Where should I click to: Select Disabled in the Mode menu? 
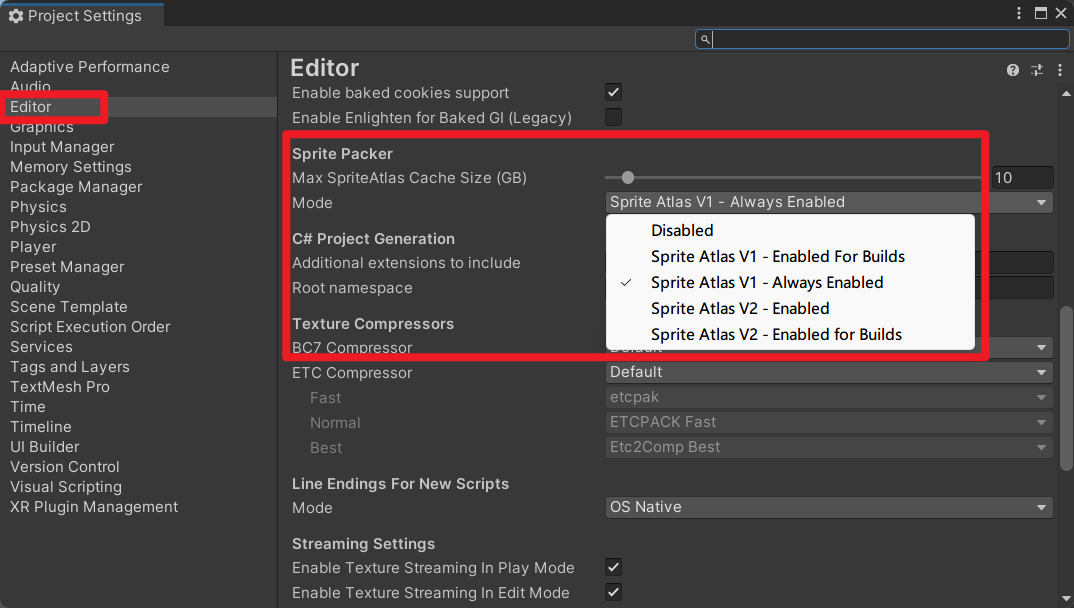pos(790,230)
